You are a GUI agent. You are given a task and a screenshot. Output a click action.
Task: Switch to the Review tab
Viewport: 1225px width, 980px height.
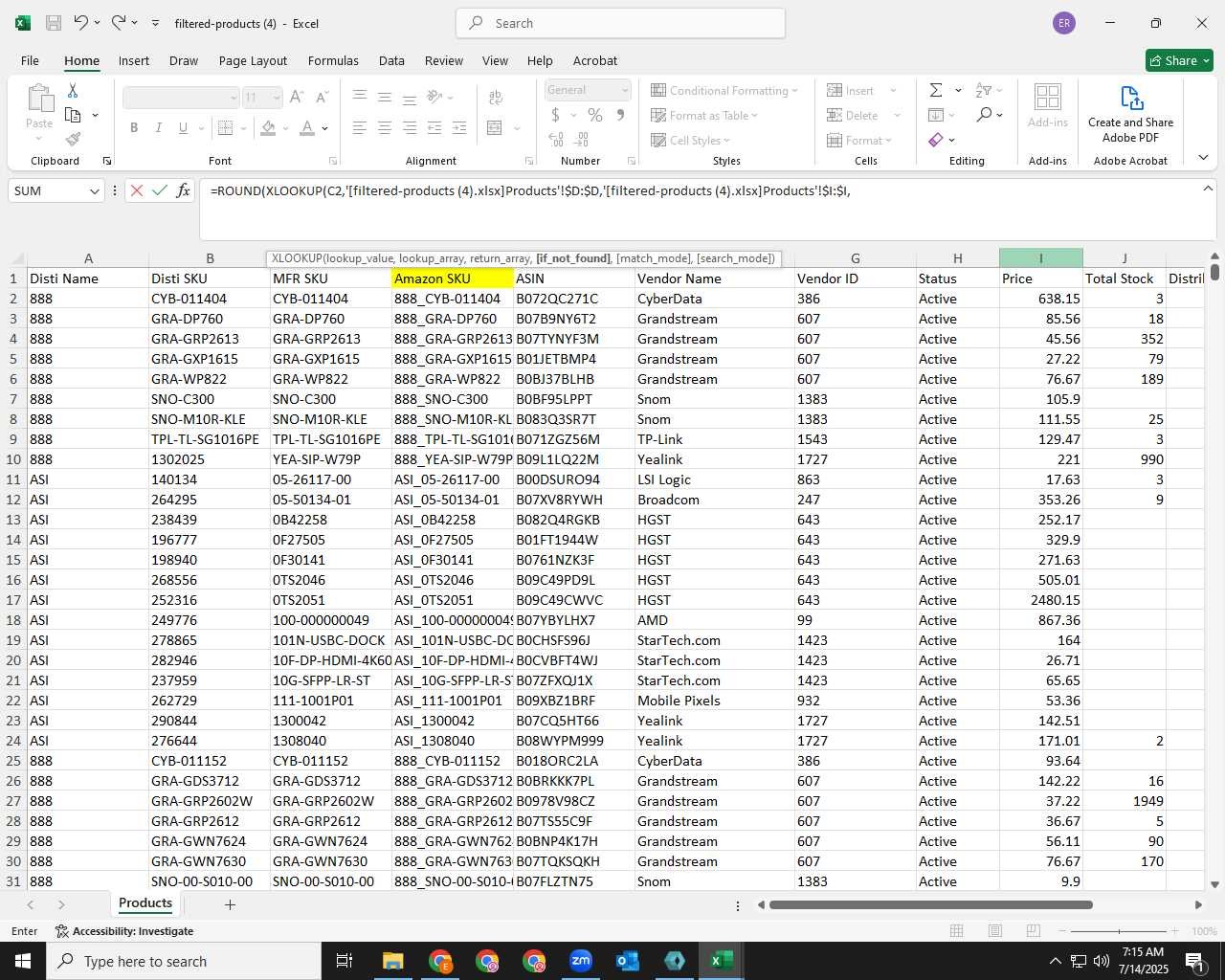point(444,60)
